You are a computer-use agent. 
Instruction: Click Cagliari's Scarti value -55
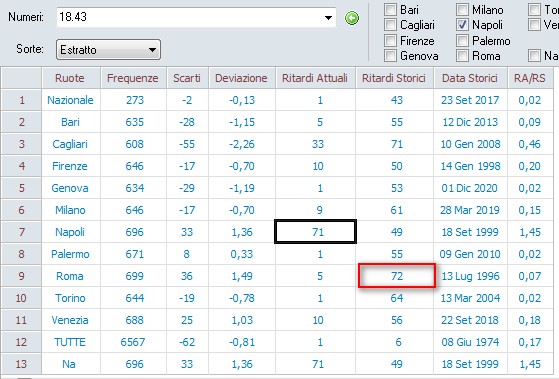click(187, 144)
